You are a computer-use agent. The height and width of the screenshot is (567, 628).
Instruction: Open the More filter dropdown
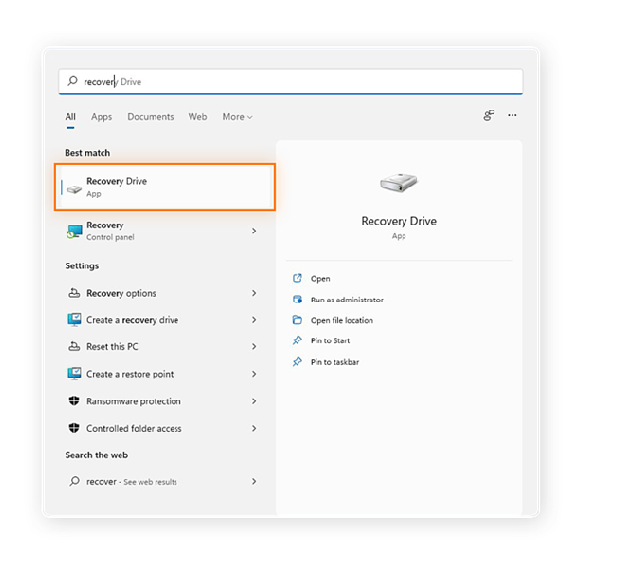pos(237,117)
